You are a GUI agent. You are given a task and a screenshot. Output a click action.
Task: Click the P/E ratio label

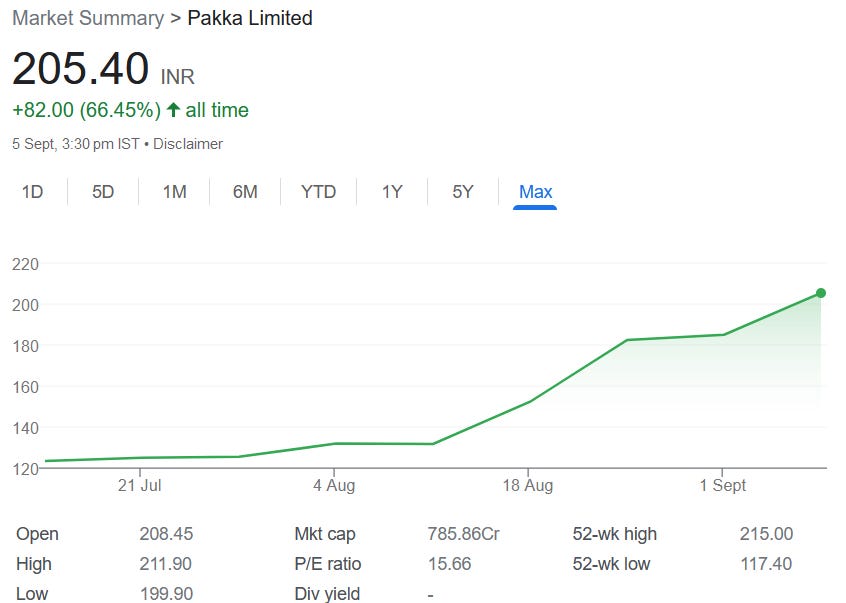[x=328, y=564]
